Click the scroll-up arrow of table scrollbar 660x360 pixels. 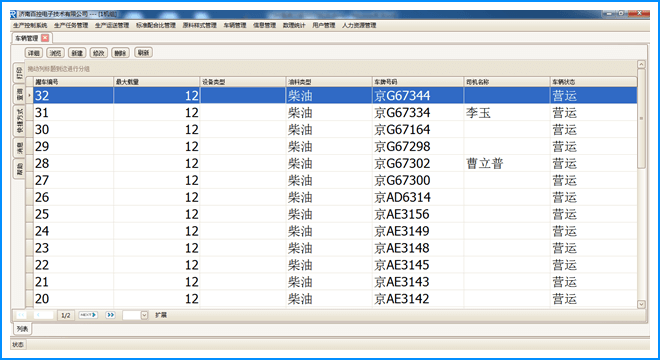[x=641, y=64]
